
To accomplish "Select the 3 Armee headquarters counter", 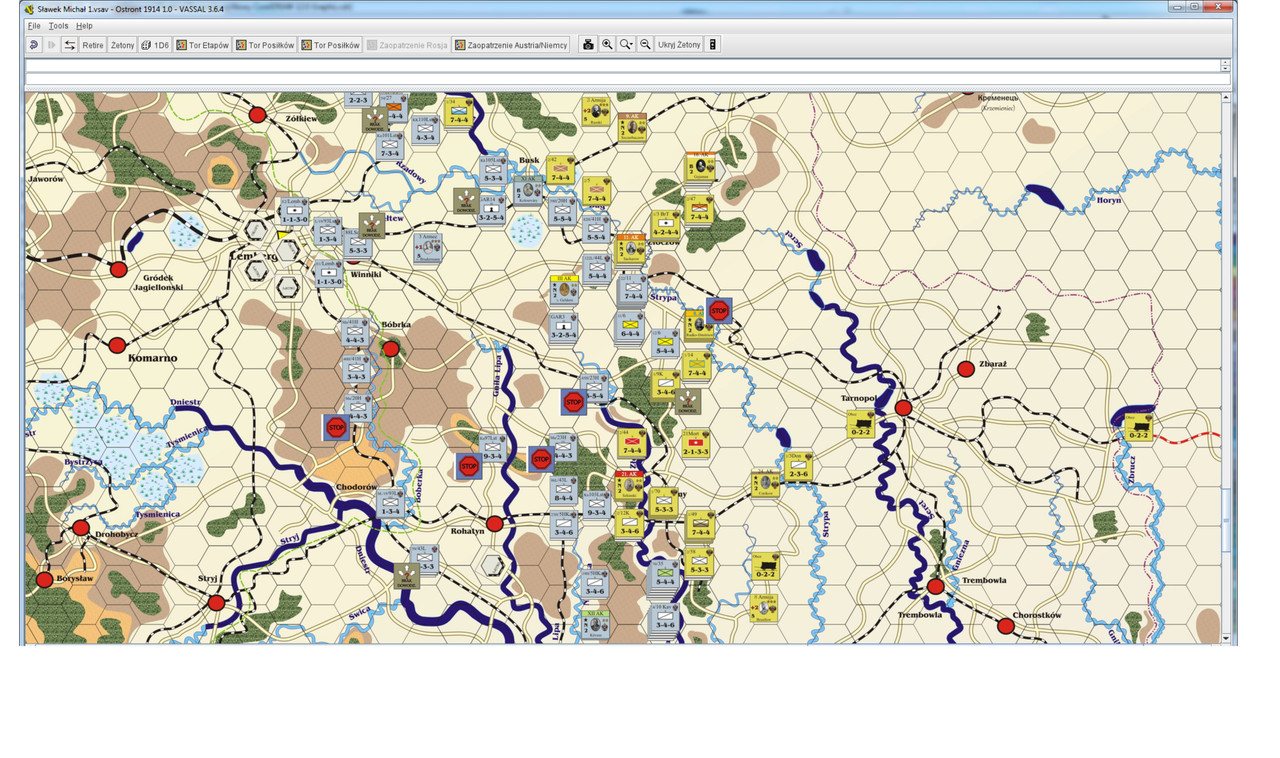I will coord(429,247).
